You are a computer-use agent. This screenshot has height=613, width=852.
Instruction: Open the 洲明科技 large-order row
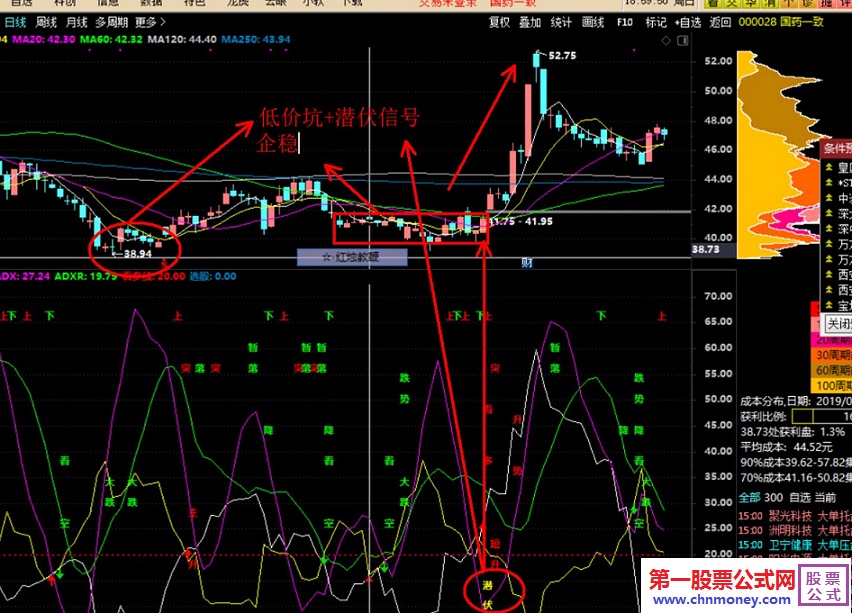pyautogui.click(x=794, y=530)
